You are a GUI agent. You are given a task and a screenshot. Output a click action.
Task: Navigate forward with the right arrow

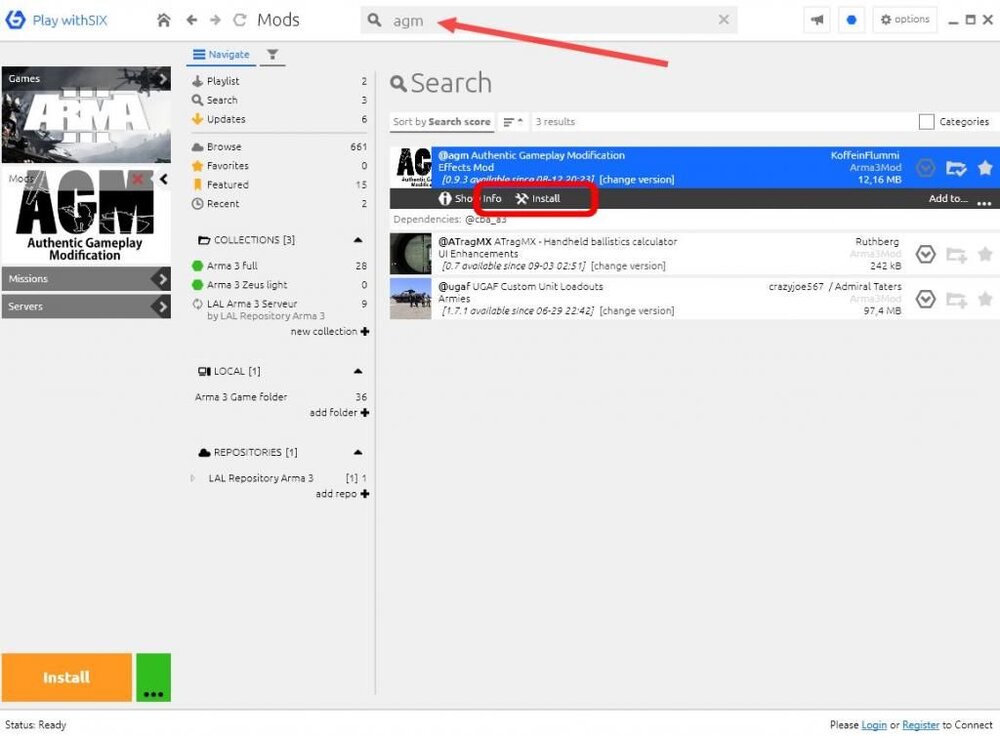pyautogui.click(x=215, y=20)
